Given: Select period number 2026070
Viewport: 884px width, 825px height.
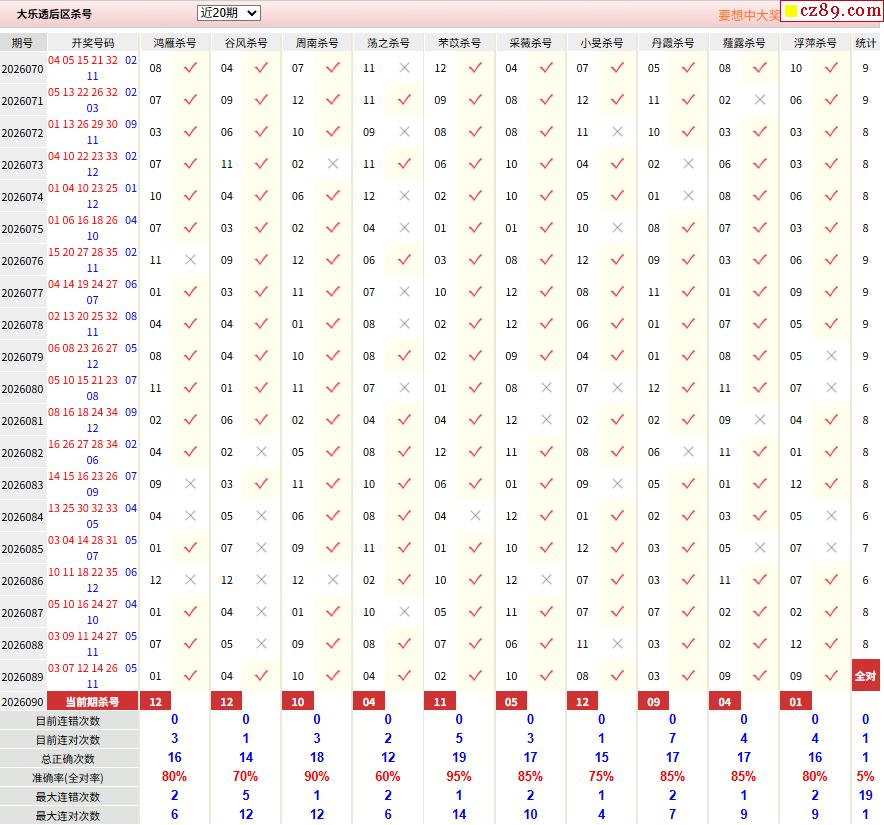Looking at the screenshot, I should click(x=23, y=69).
